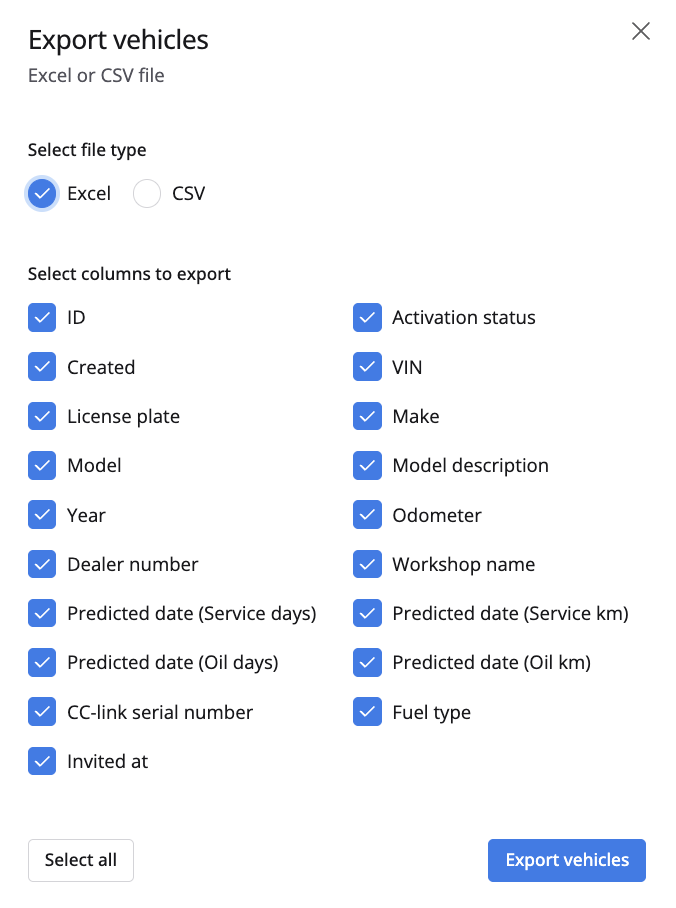676x908 pixels.
Task: Toggle Predicted date (Oil km) checkbox
Action: (x=367, y=662)
